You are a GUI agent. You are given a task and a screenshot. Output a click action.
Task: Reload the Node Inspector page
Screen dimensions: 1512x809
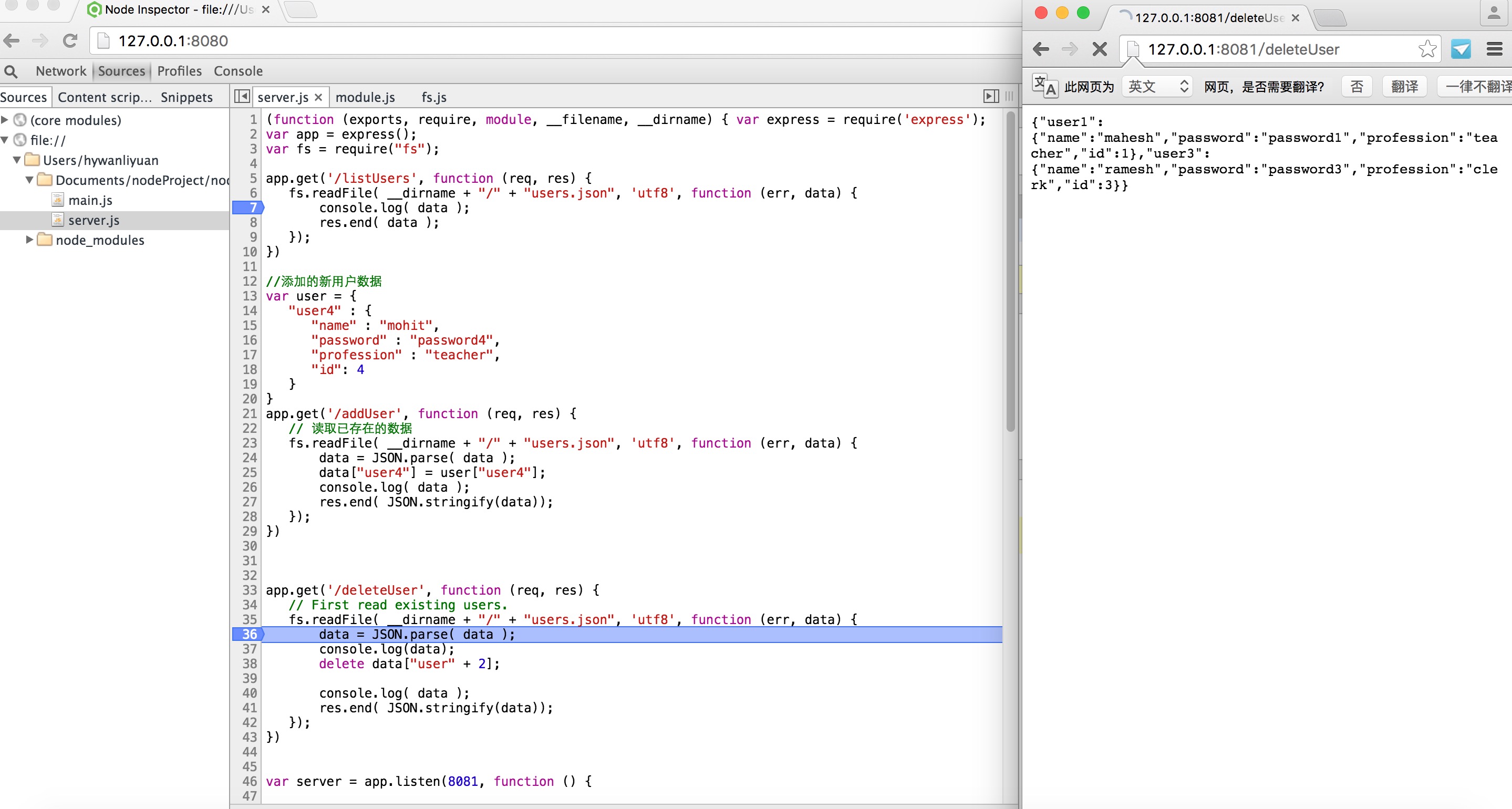pyautogui.click(x=70, y=40)
